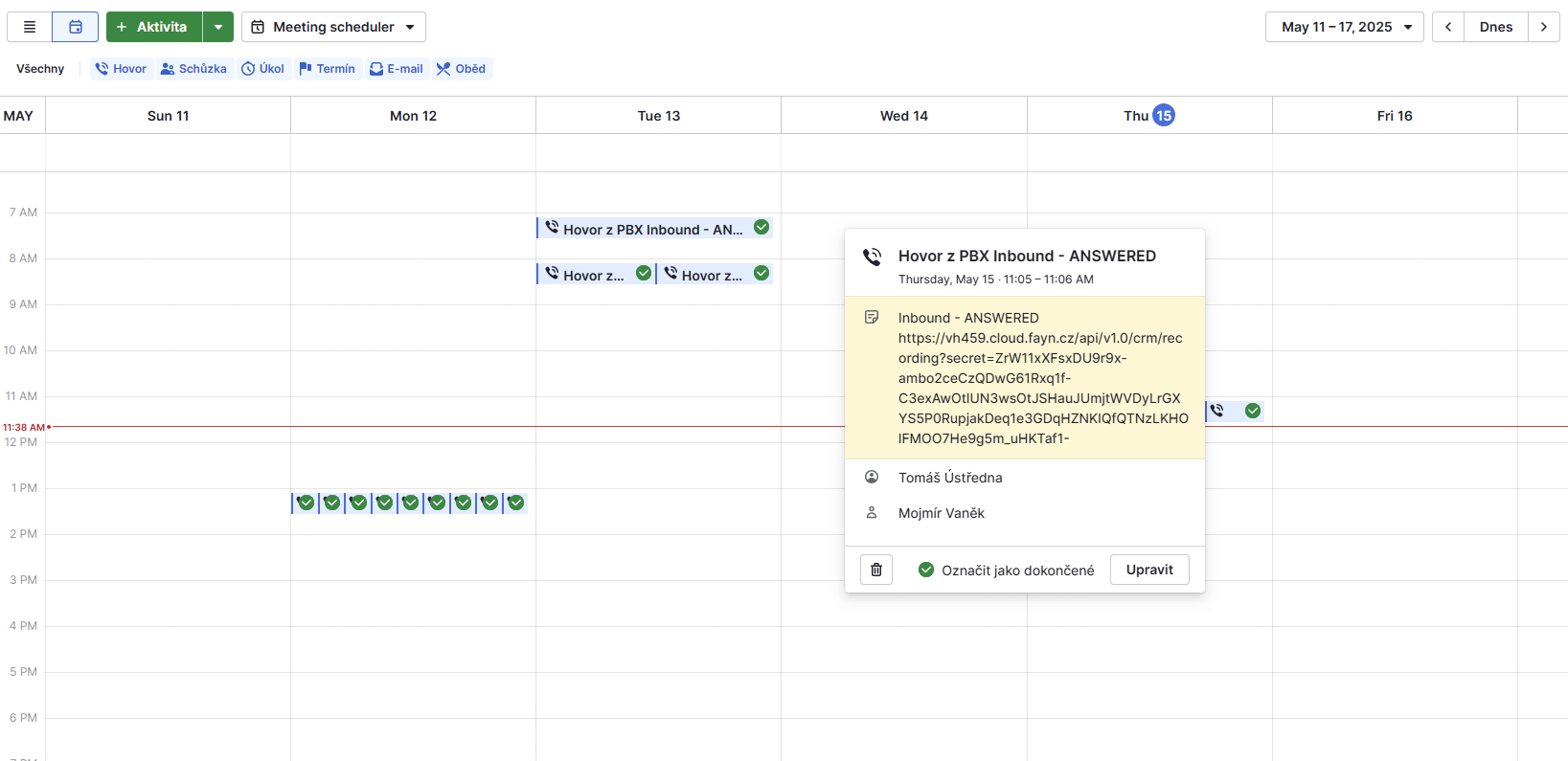Click the Upravit button

1148,570
